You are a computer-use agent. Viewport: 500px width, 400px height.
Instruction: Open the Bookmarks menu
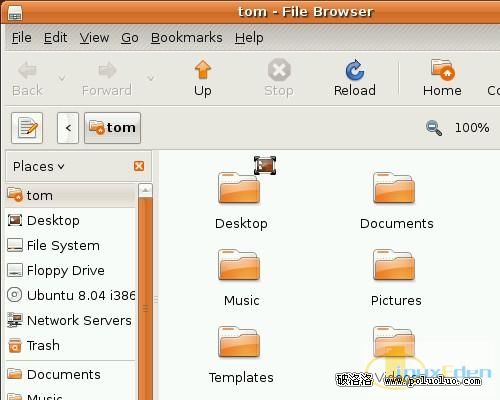187,38
